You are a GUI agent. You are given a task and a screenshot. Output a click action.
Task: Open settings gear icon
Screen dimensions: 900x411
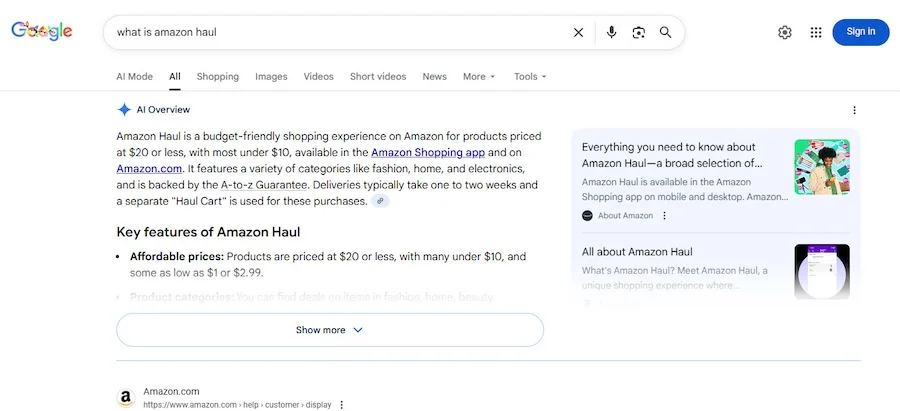[x=785, y=32]
